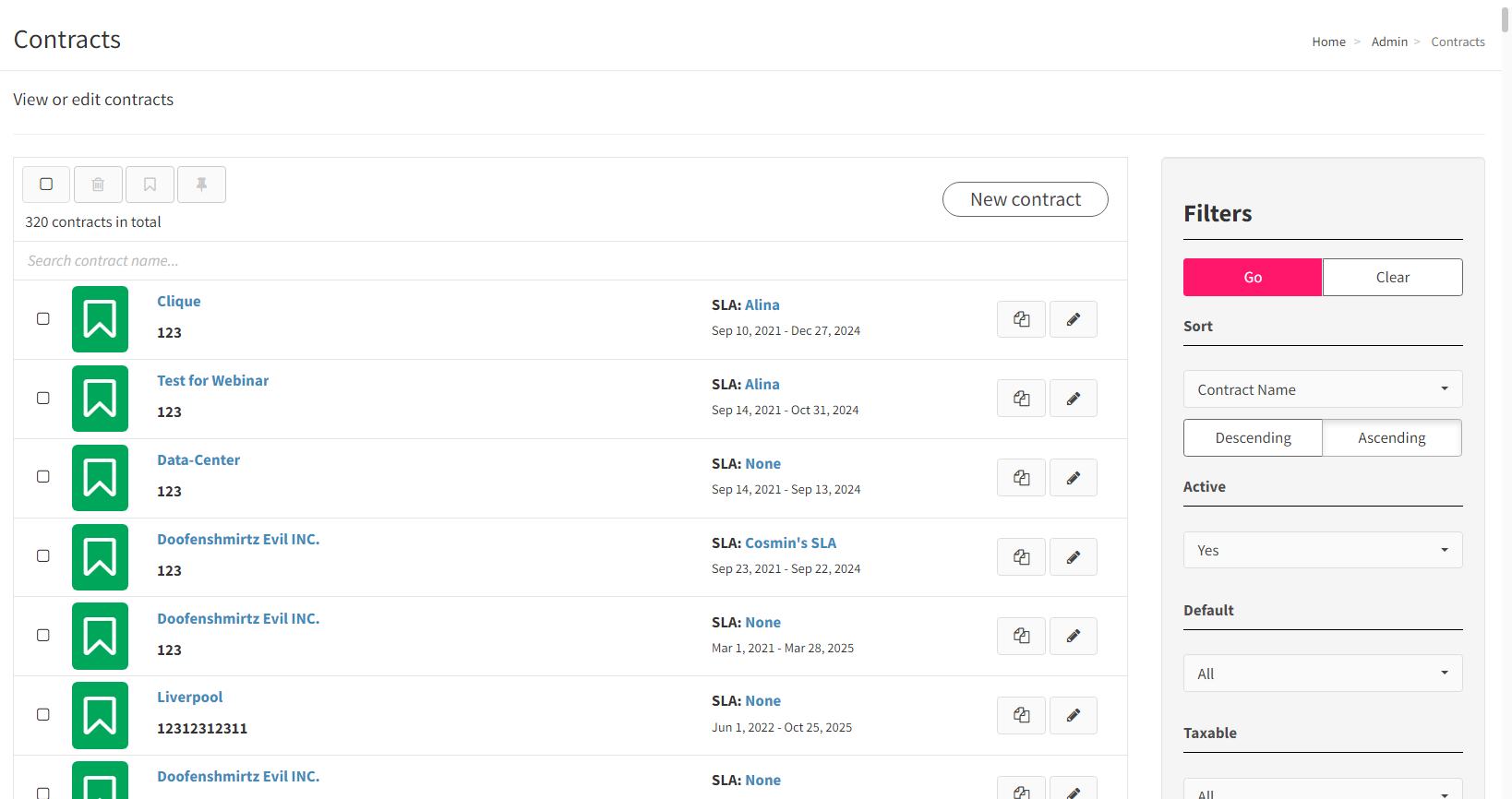Apply filters with the Go button
Screen dimensions: 1512x799
click(x=1253, y=277)
